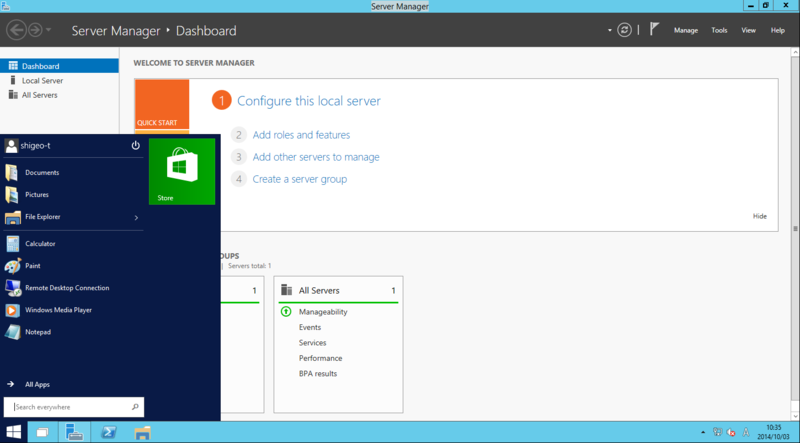Launch Windows Media Player

[x=73, y=310]
